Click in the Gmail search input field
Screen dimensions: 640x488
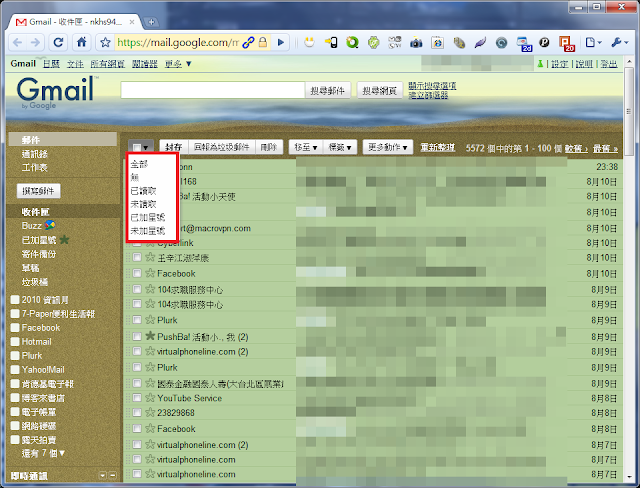(x=213, y=90)
